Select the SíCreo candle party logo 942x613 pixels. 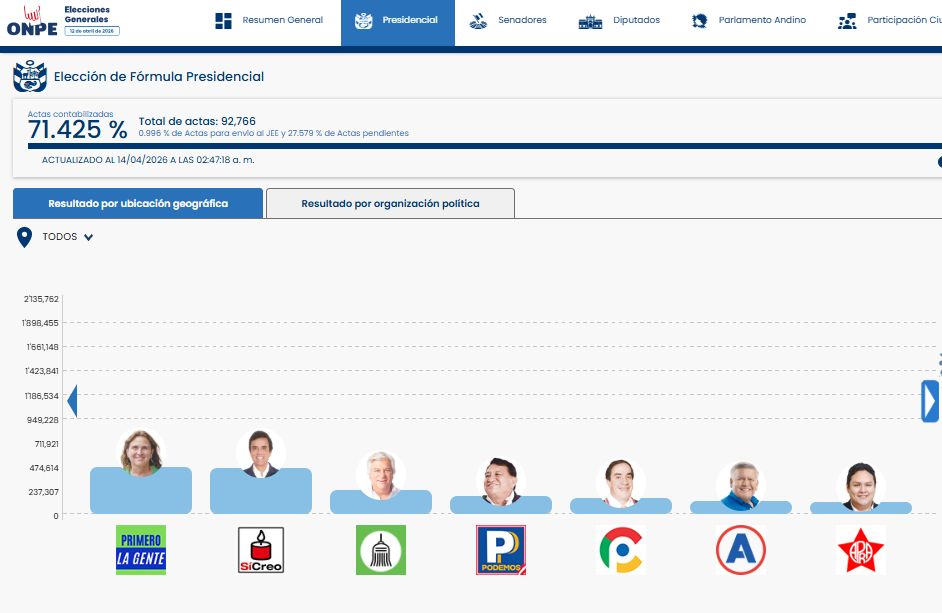[x=261, y=550]
